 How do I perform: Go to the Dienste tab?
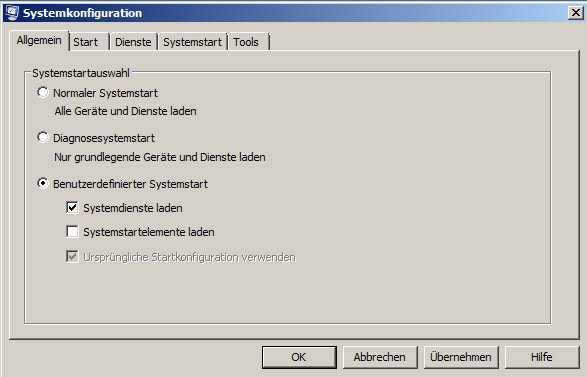tap(133, 42)
